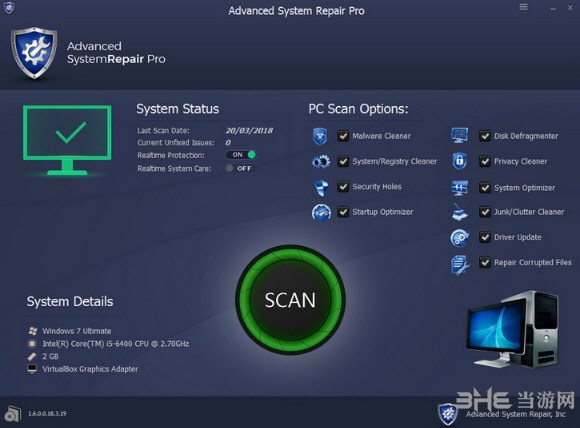Click the Advanced System Repair shield logo
This screenshot has height=428, width=580.
[x=34, y=53]
